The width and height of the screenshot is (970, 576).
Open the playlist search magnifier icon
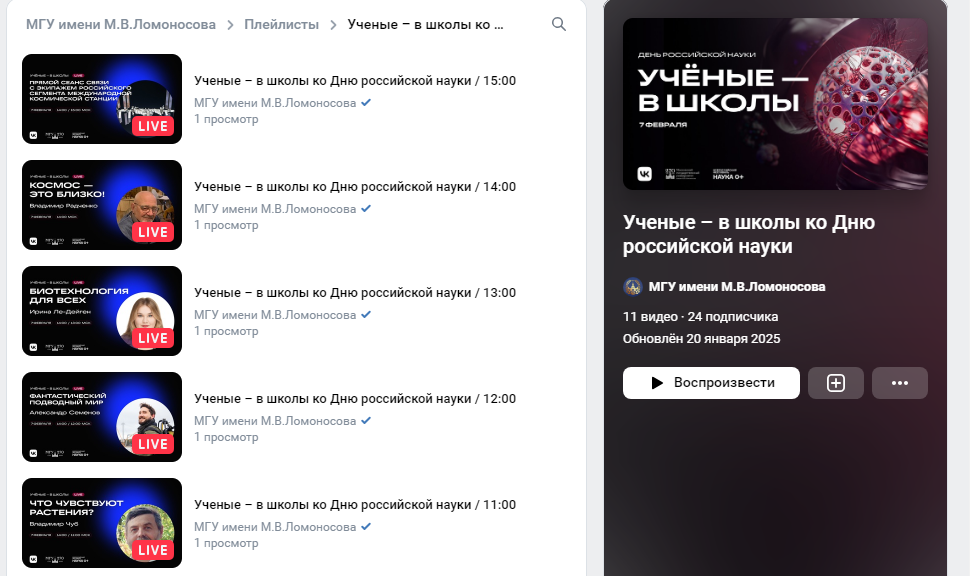[559, 24]
